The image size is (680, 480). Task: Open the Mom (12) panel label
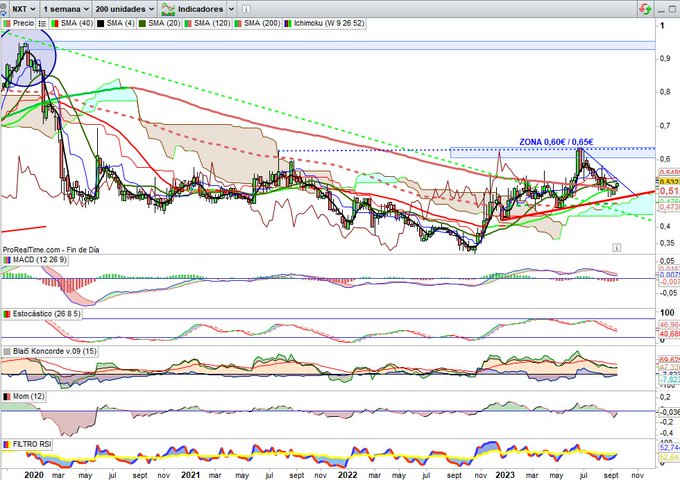(x=24, y=396)
